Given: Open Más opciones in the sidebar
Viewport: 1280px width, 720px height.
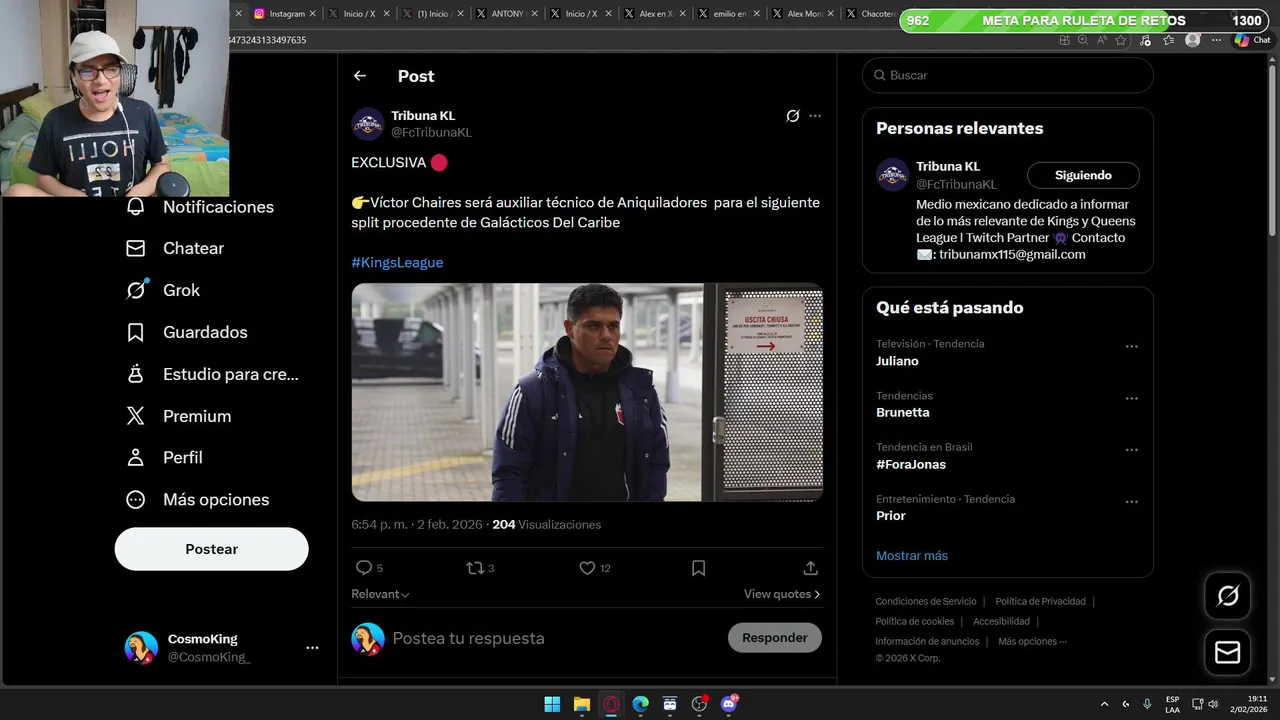Looking at the screenshot, I should click(x=198, y=499).
